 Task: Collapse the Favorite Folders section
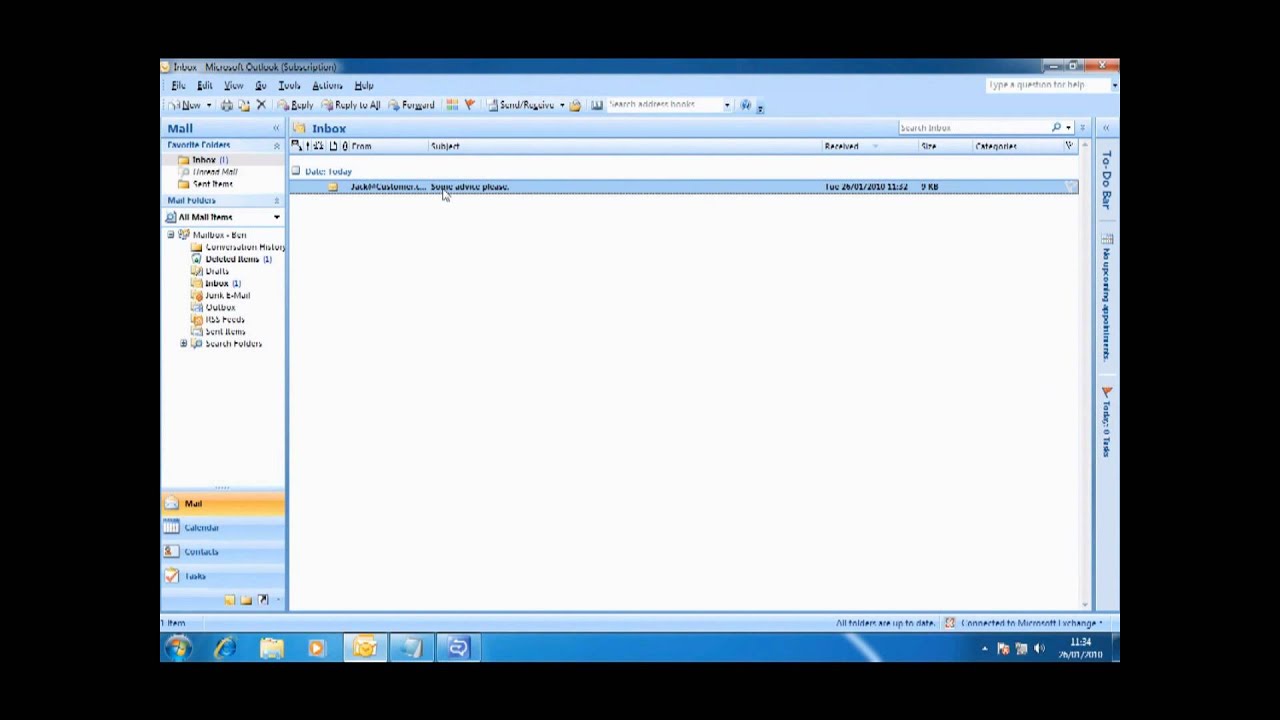click(x=277, y=145)
